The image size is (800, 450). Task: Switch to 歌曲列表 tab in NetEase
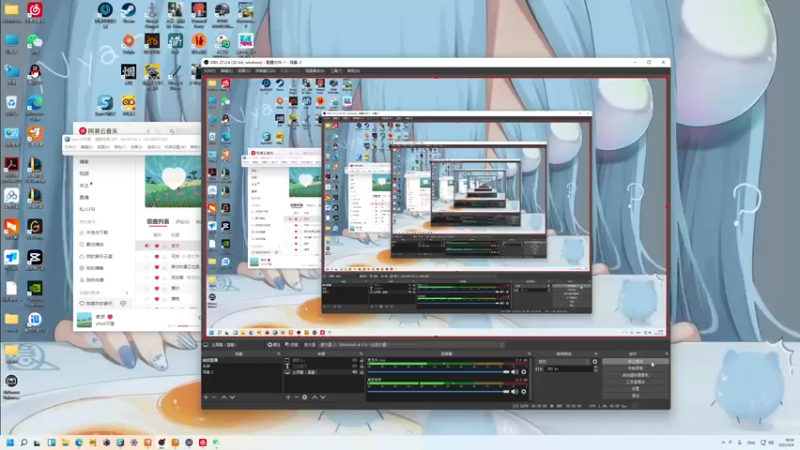[158, 221]
